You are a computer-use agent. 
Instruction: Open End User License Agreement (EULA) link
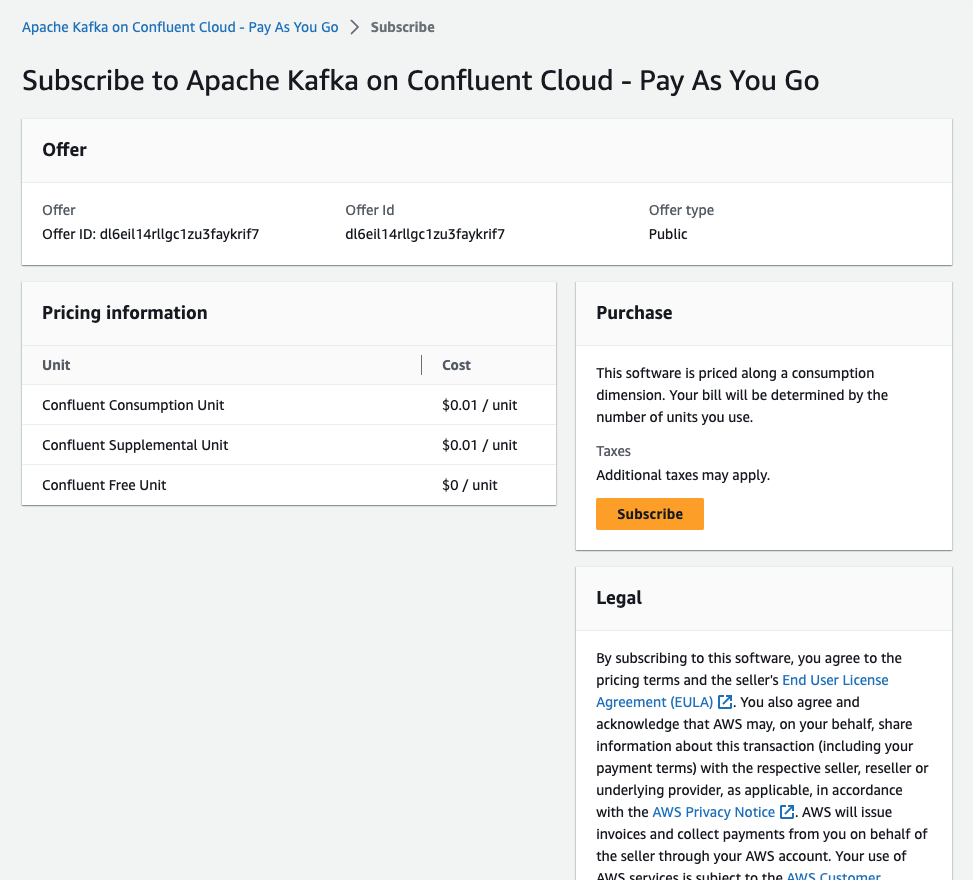tap(742, 691)
